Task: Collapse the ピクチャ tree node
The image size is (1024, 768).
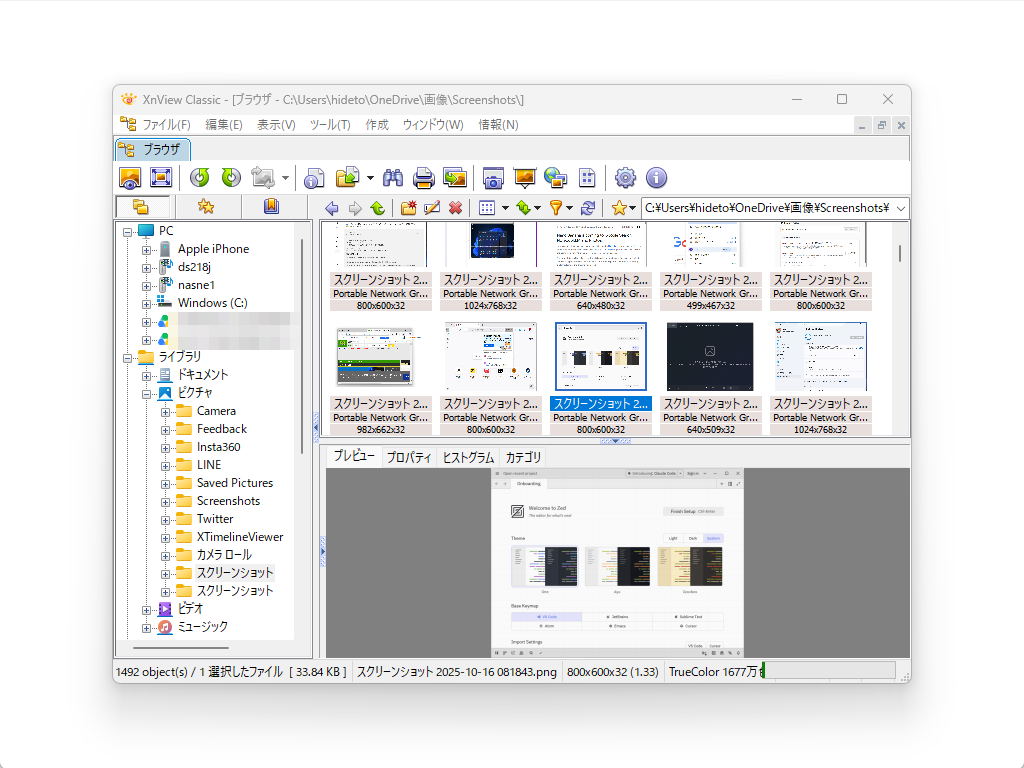Action: 146,394
